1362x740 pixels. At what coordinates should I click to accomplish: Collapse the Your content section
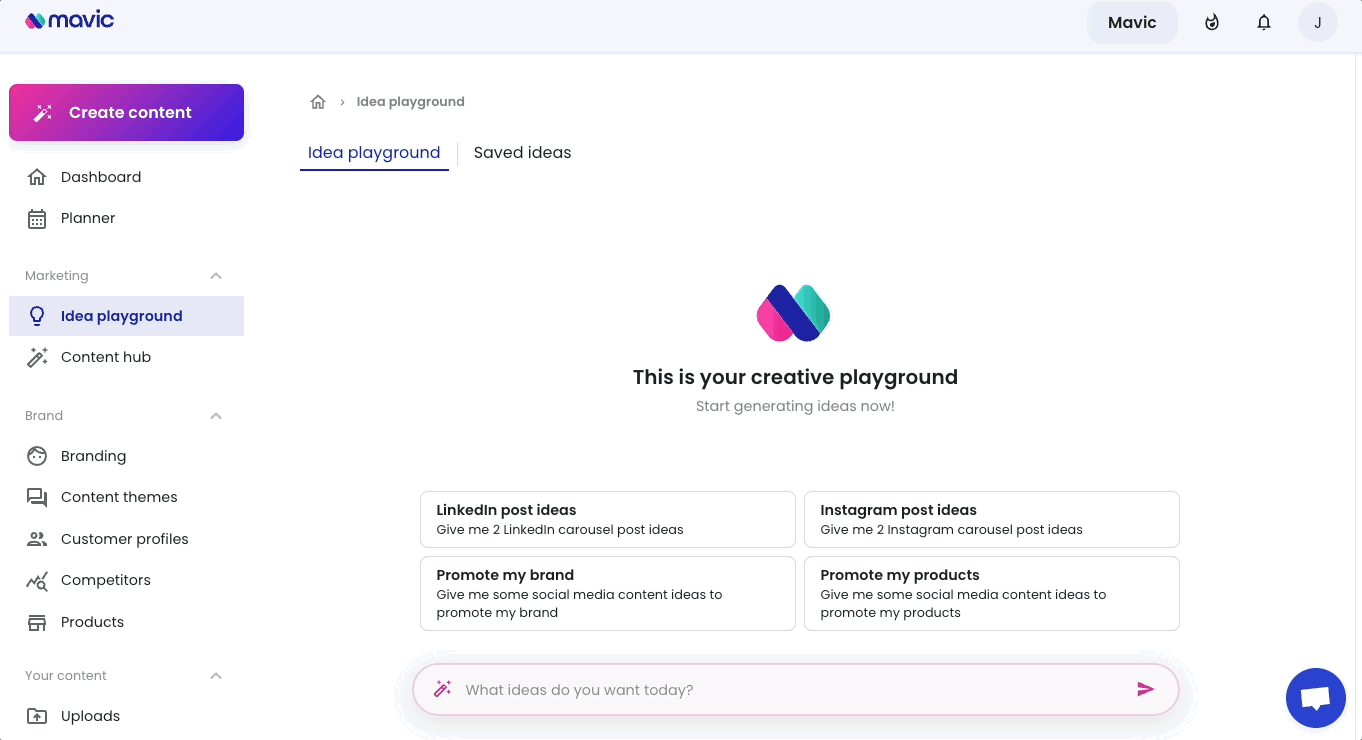(216, 676)
